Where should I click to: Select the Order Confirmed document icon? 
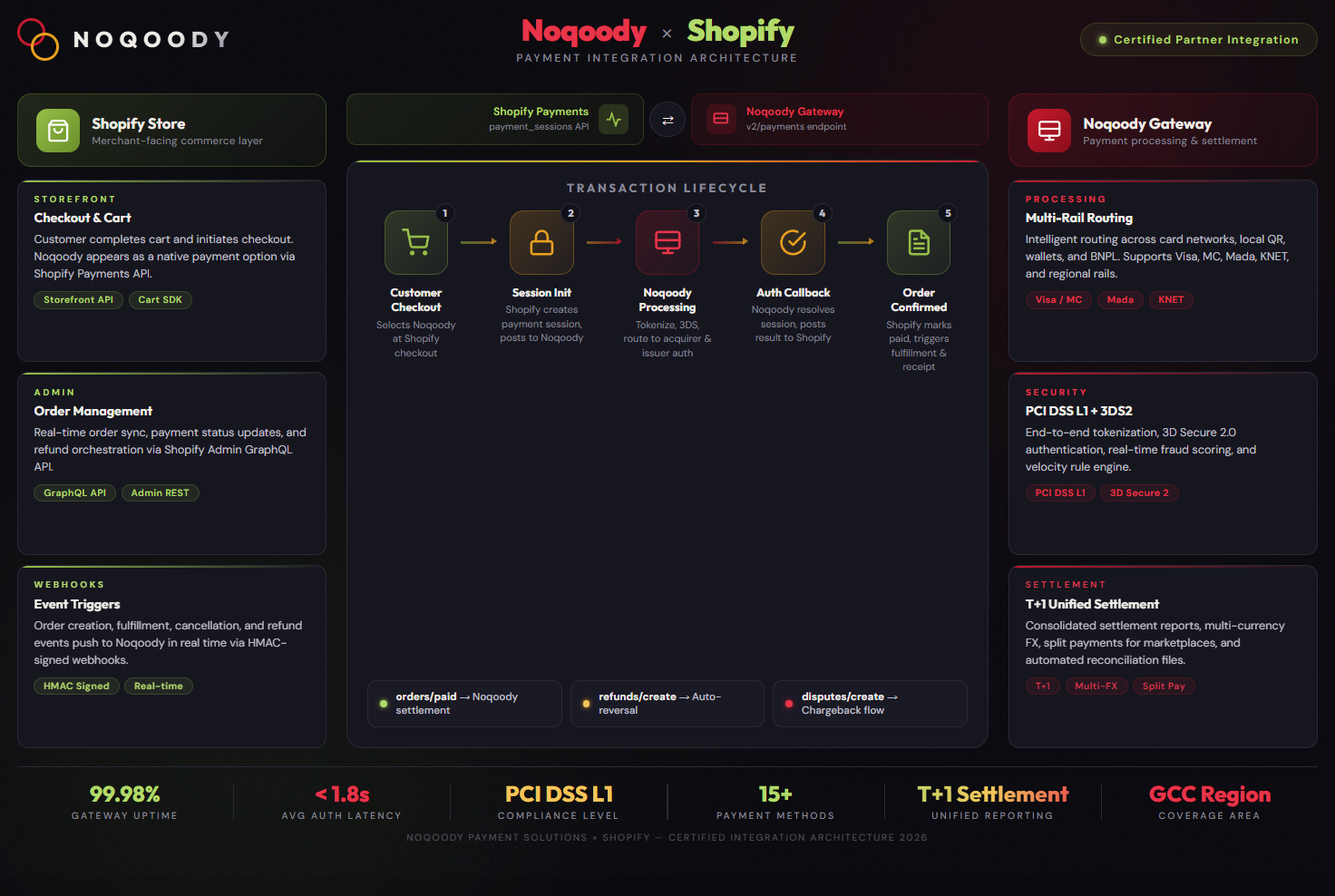pyautogui.click(x=919, y=242)
